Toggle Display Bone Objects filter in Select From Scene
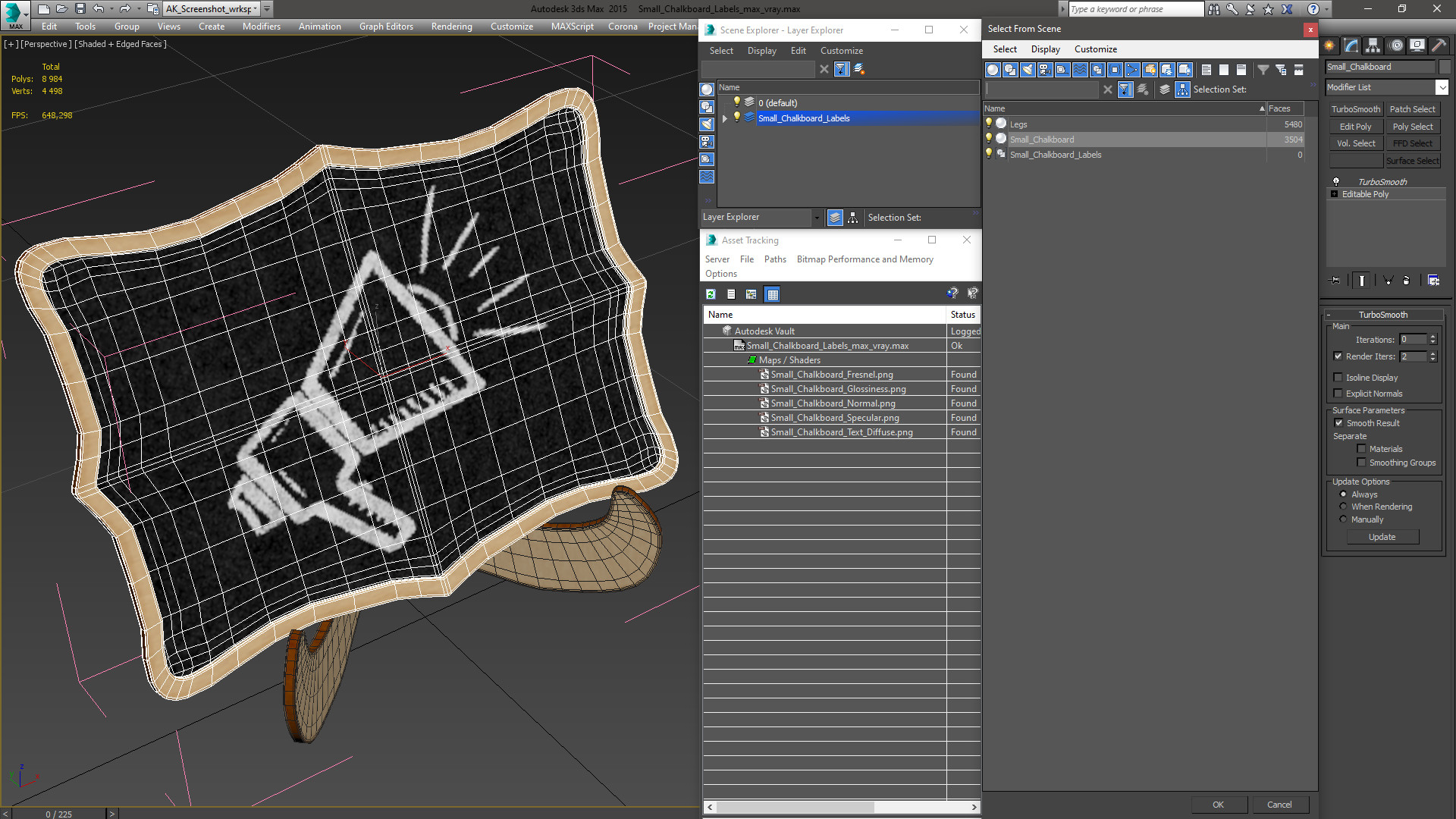Viewport: 1456px width, 819px height. (1132, 70)
